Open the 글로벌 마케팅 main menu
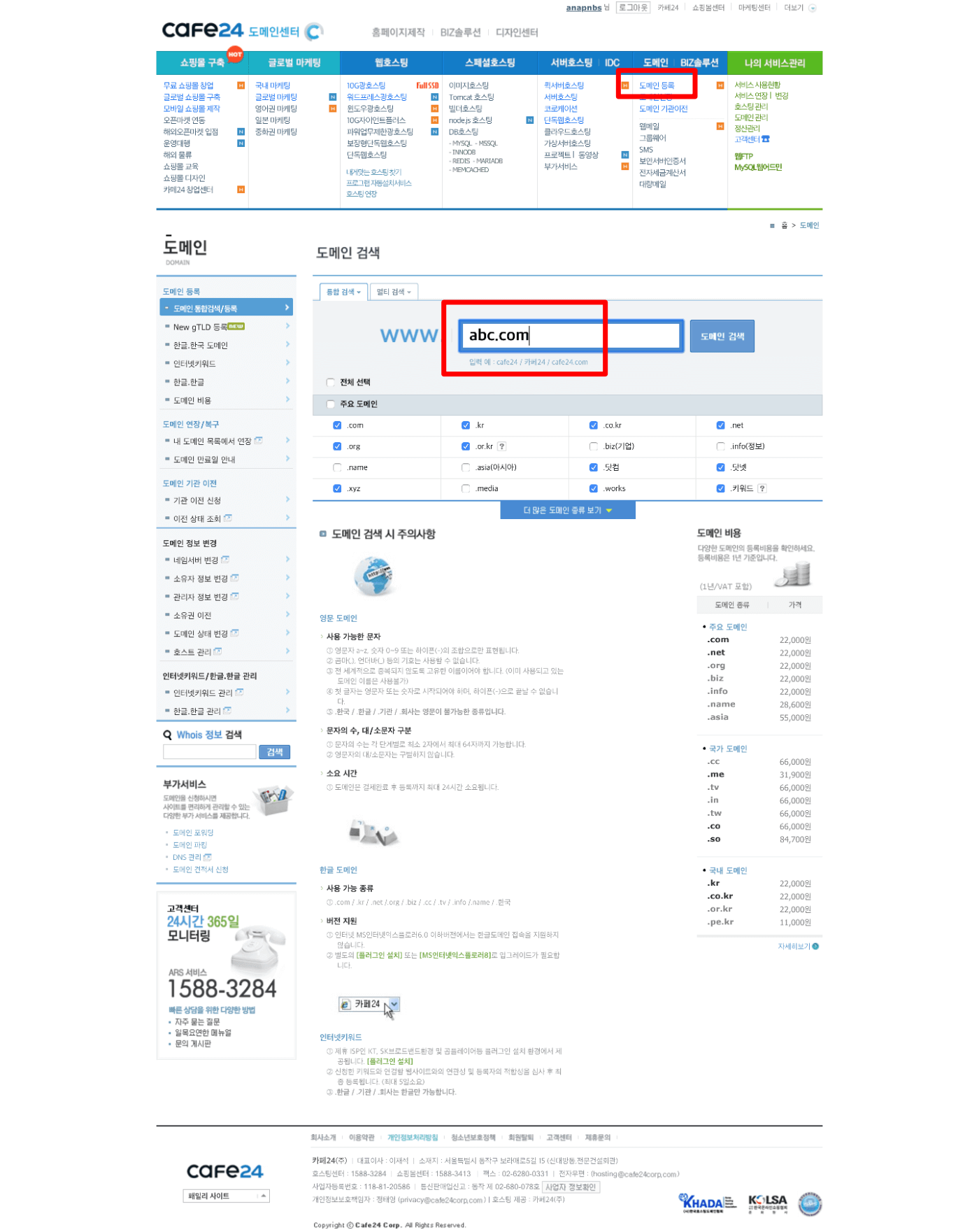 (x=294, y=63)
